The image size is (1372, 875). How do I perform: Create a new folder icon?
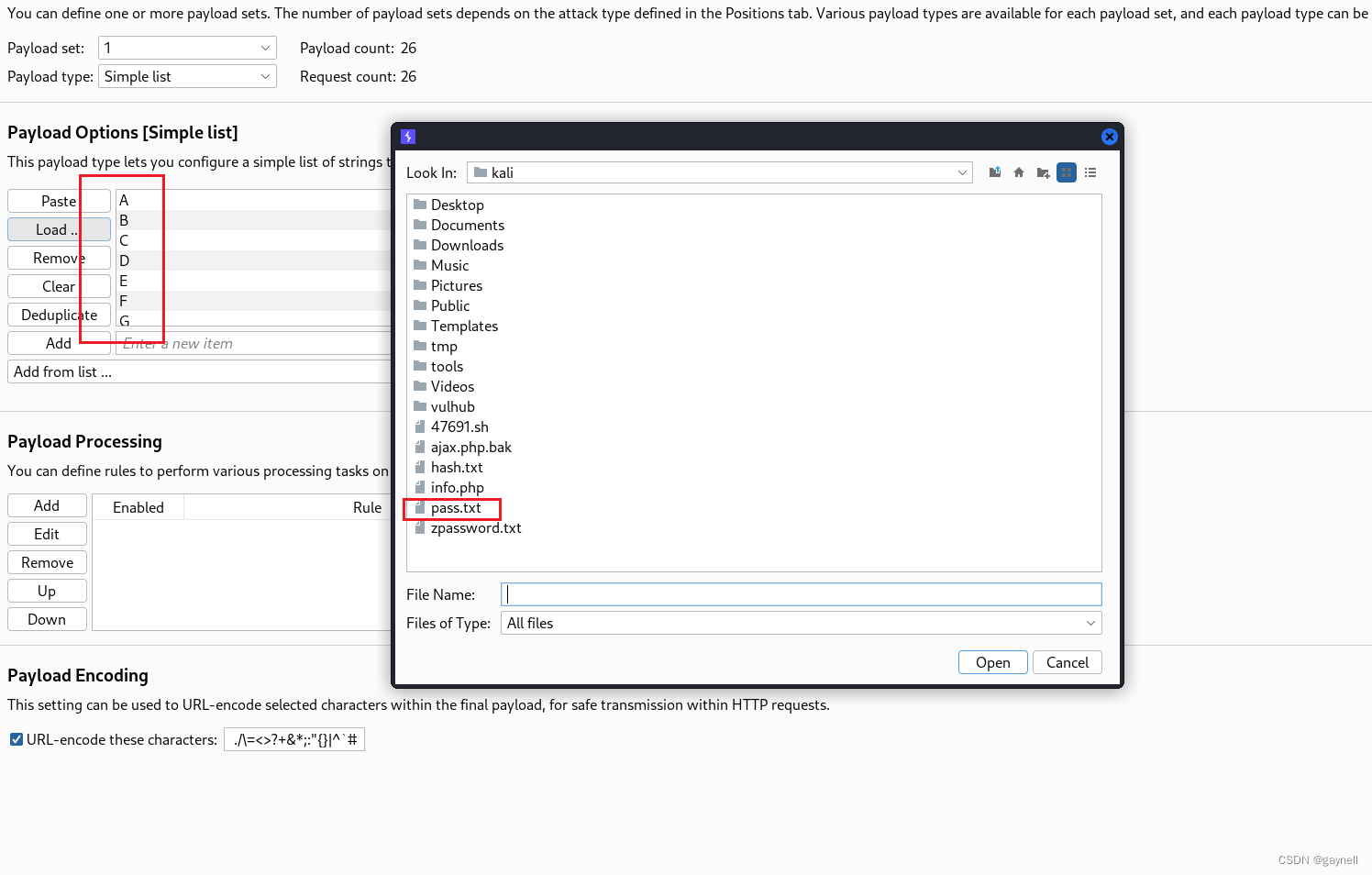pos(1043,172)
